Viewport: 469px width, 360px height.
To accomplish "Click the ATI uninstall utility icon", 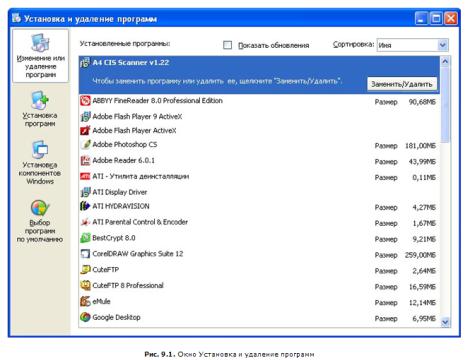I will point(85,176).
